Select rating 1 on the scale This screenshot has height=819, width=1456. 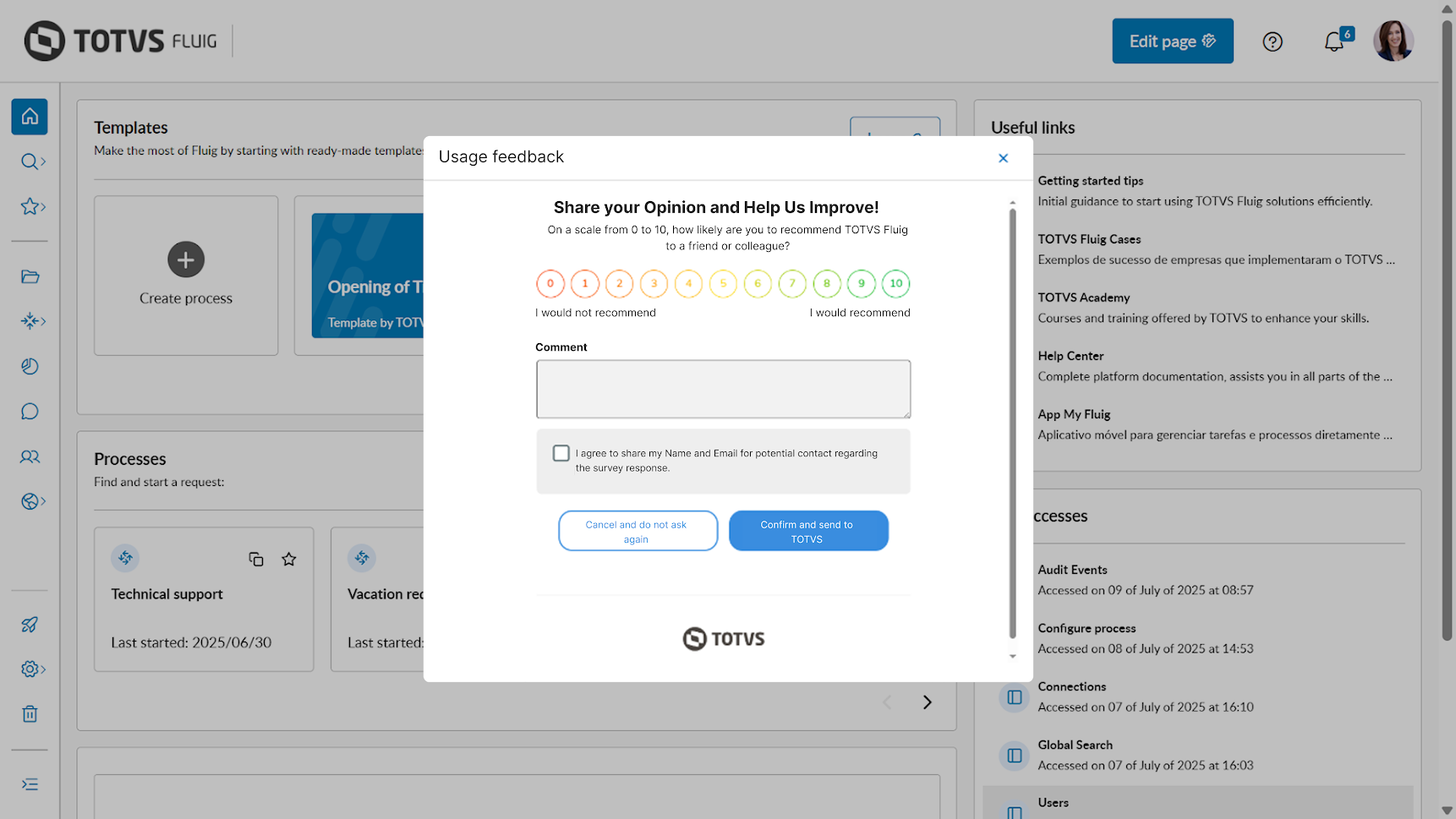585,284
